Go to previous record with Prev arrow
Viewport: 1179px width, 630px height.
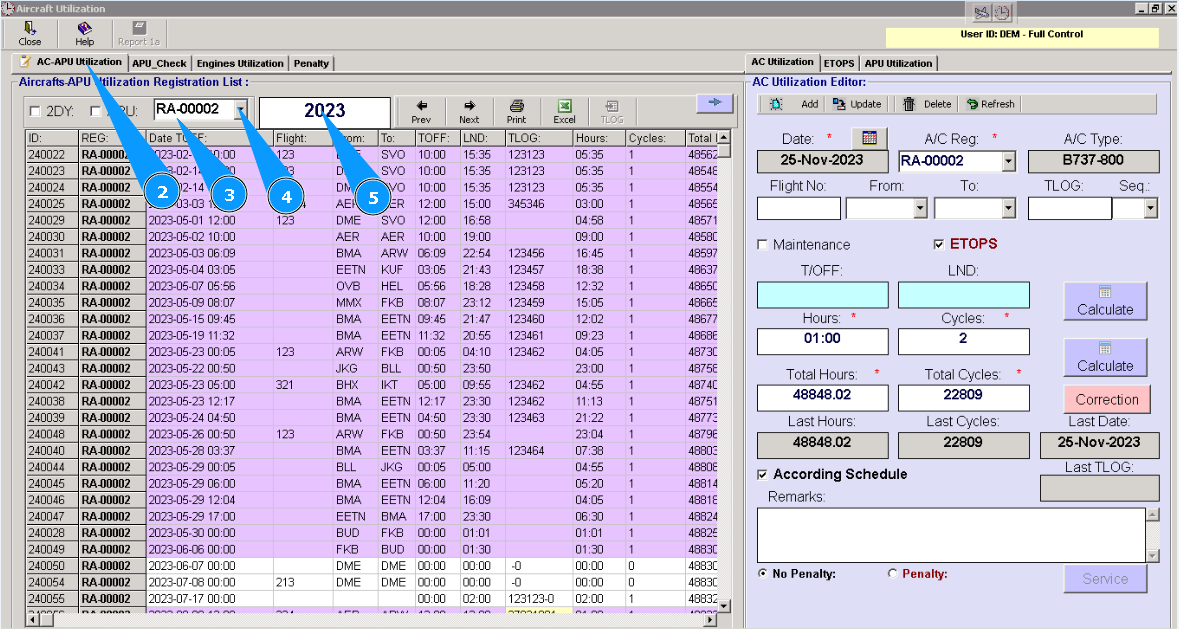click(x=421, y=111)
